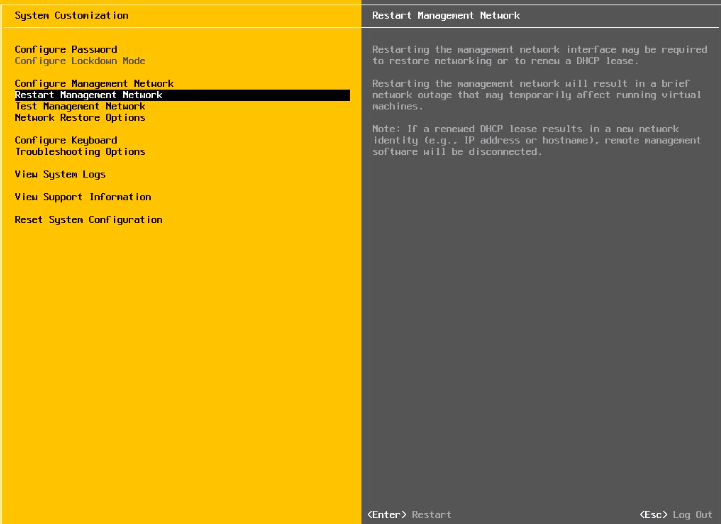Screen dimensions: 721x524
Task: Open View System Logs
Action: [60, 175]
